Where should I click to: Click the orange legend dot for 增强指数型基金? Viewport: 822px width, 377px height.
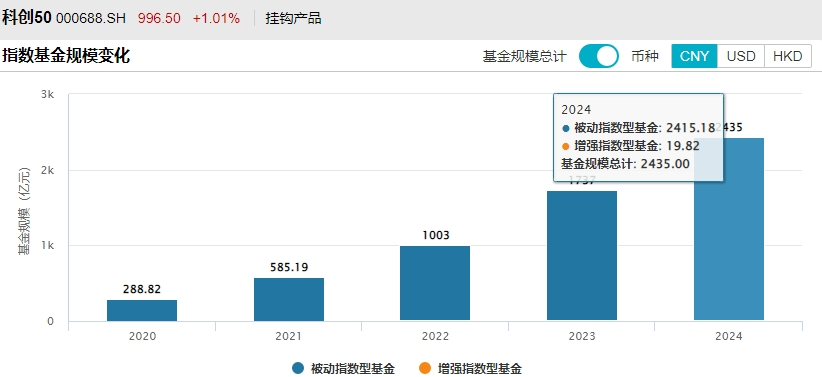[x=425, y=369]
